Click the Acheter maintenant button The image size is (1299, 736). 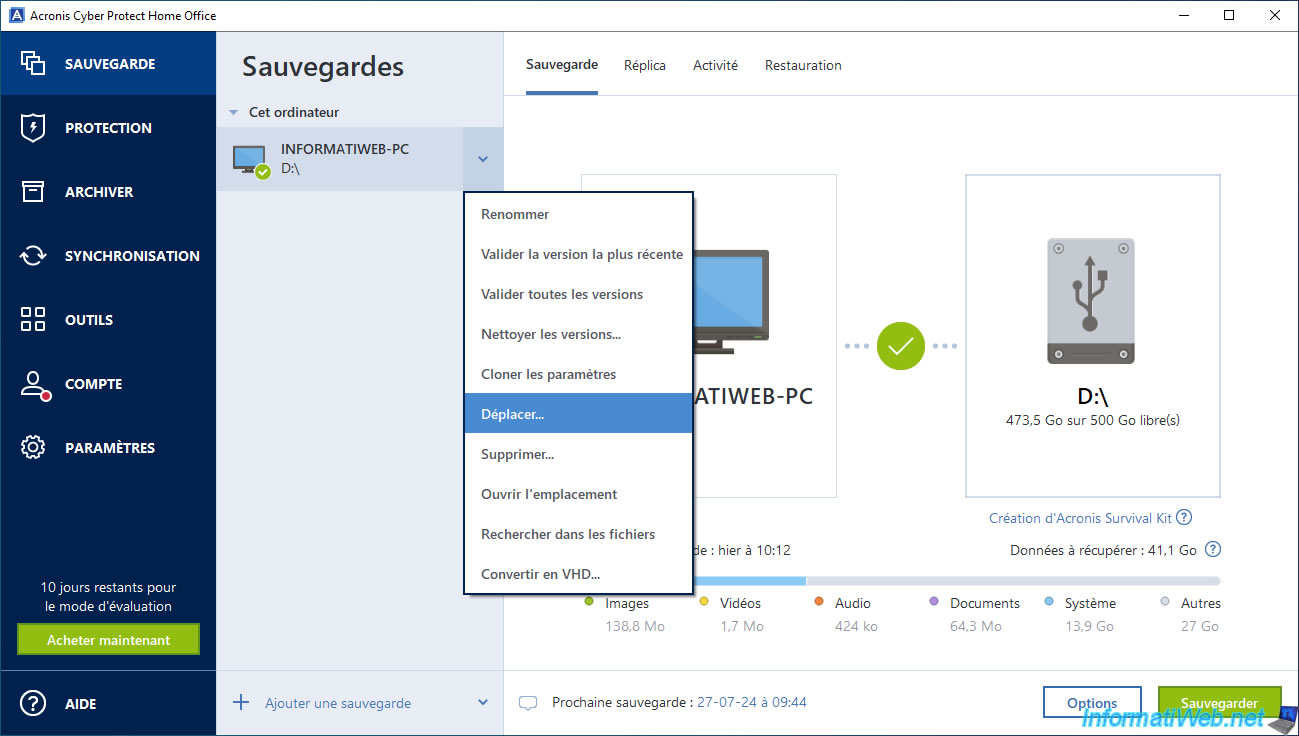tap(109, 640)
